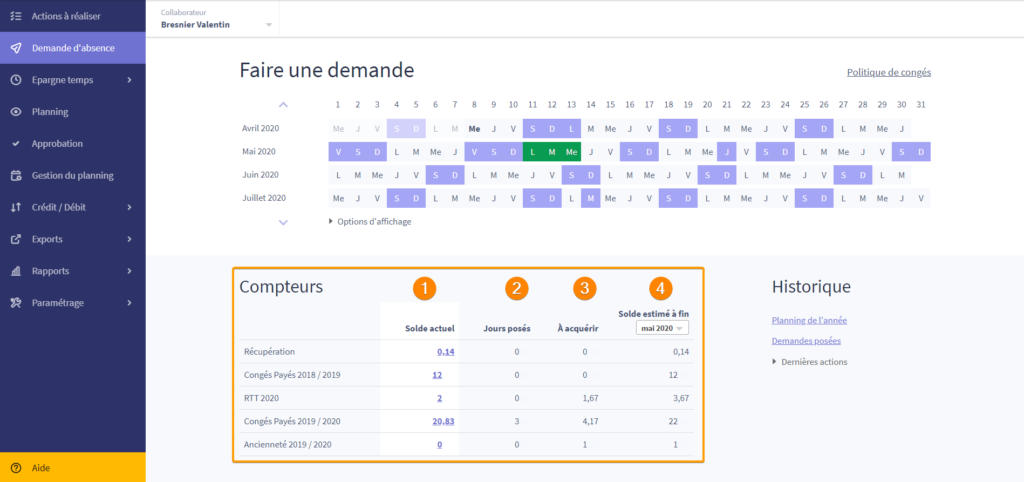Select the green May 11 day cell
Image resolution: width=1024 pixels, height=482 pixels.
tap(532, 152)
